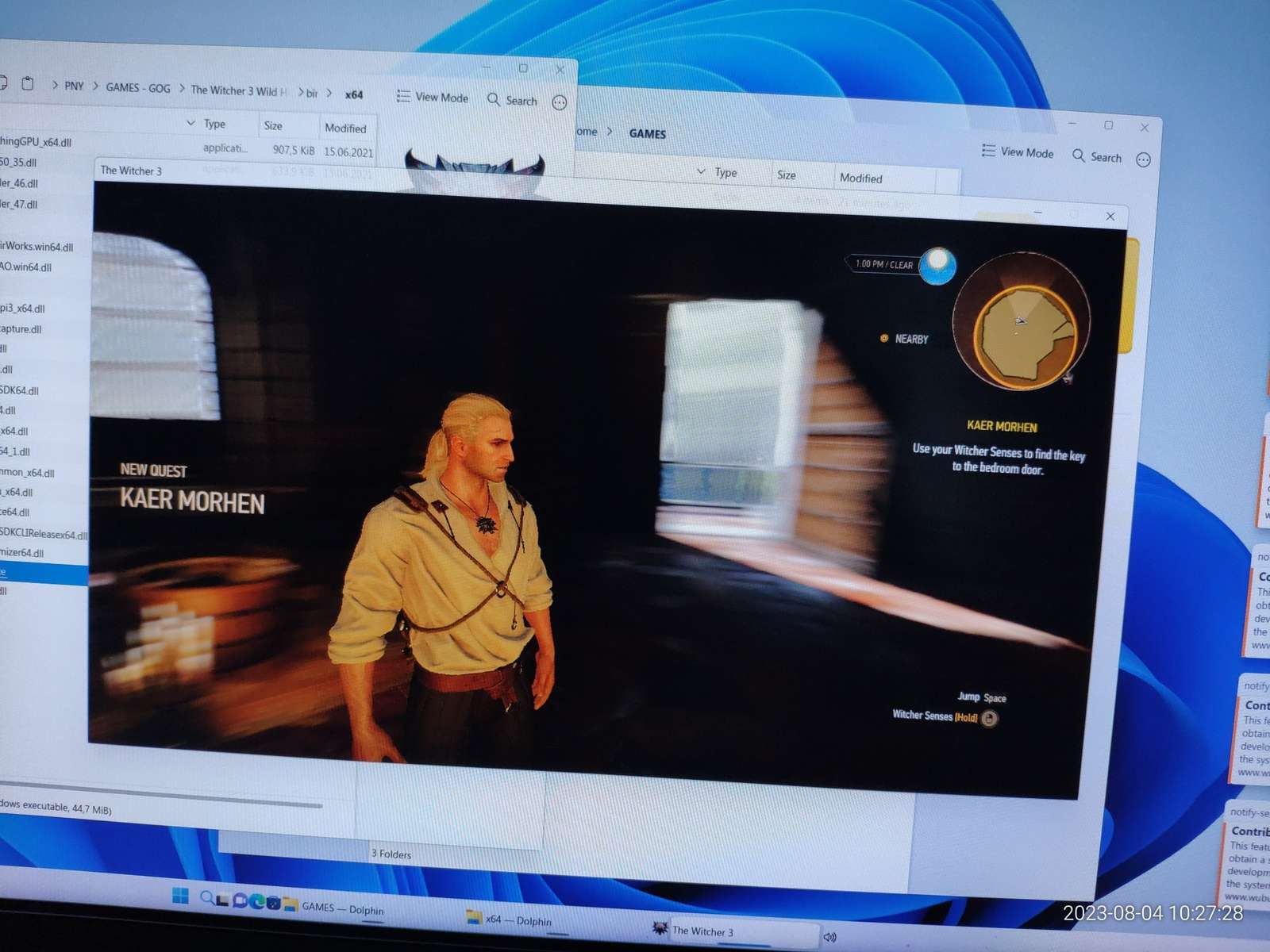This screenshot has width=1270, height=952.
Task: Sort by Size column in x64 window
Action: pos(273,125)
